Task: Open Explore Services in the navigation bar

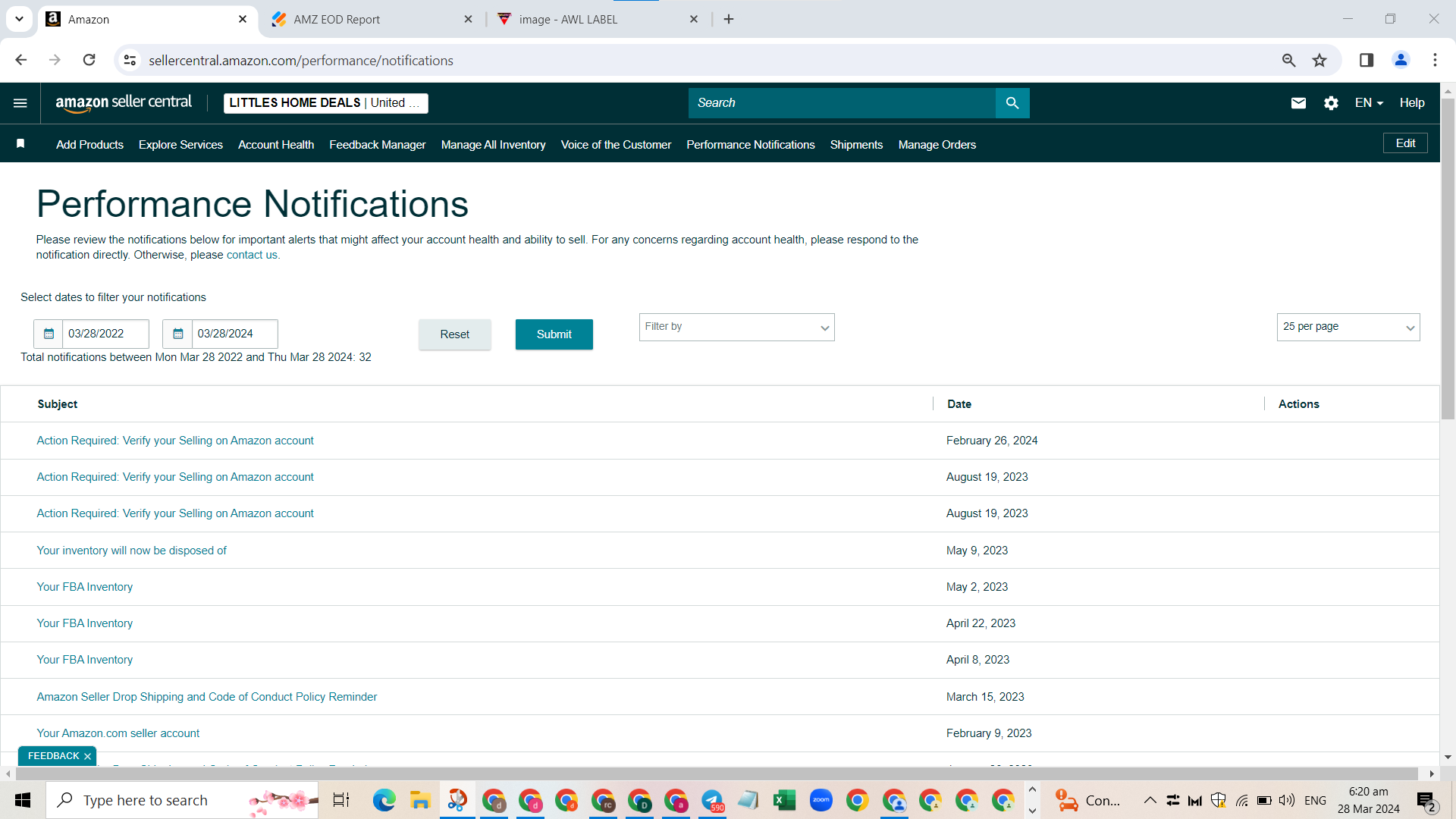Action: (x=180, y=145)
